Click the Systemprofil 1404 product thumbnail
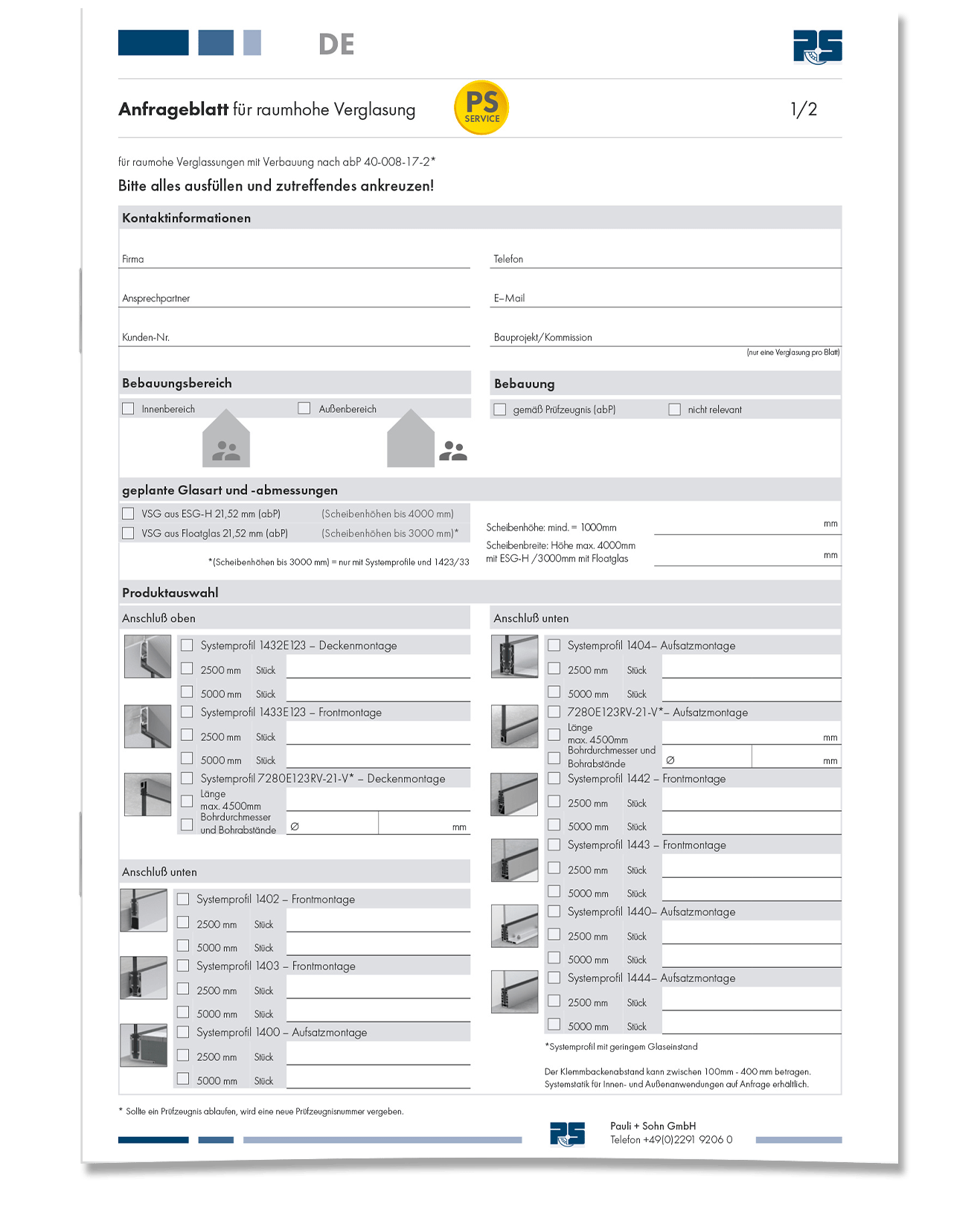Image resolution: width=980 pixels, height=1212 pixels. pyautogui.click(x=514, y=656)
